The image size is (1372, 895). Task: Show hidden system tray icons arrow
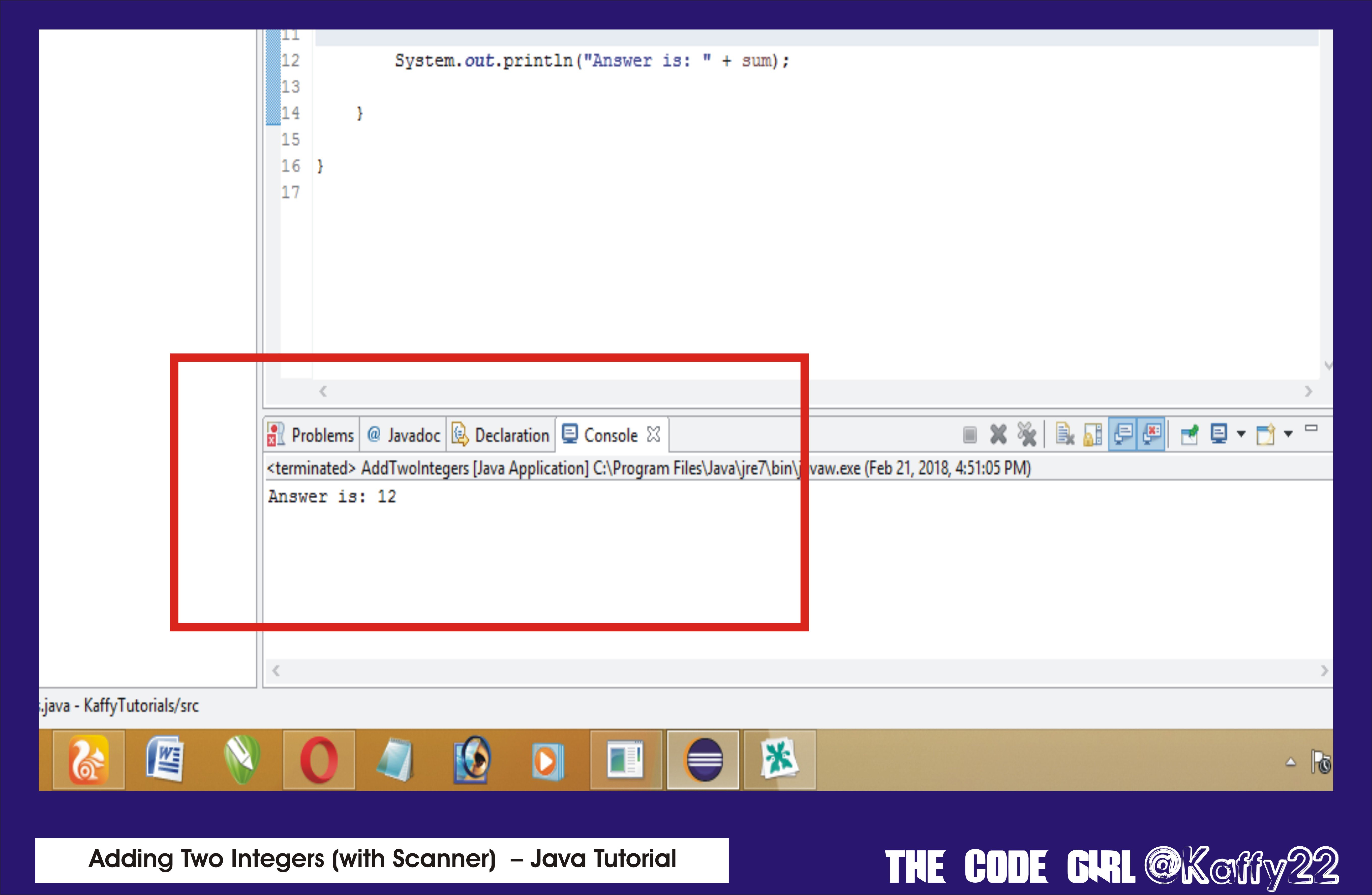tap(1291, 762)
